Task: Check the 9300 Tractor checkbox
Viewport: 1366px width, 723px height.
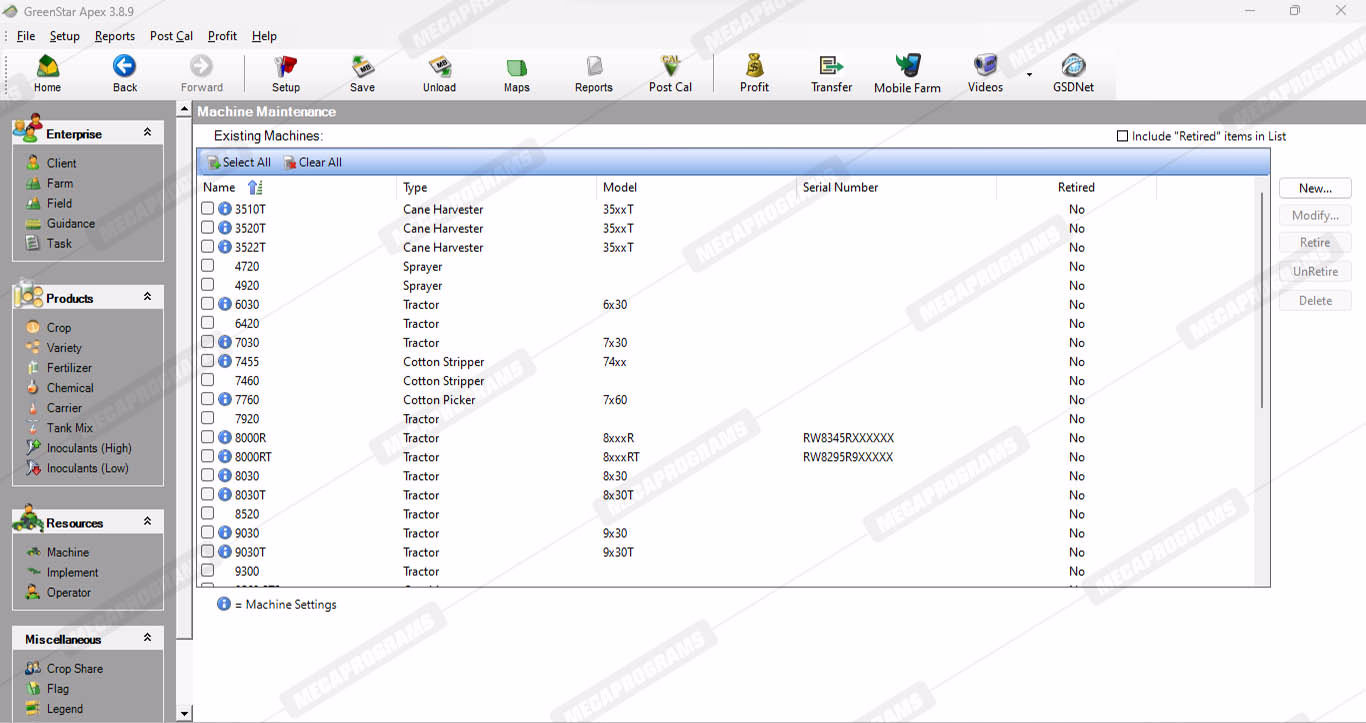Action: (x=208, y=570)
